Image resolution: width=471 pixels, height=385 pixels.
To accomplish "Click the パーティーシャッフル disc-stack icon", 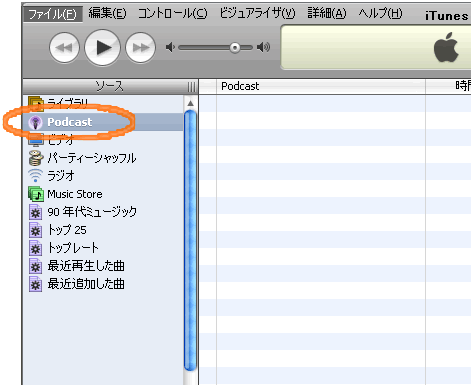I will coord(36,158).
